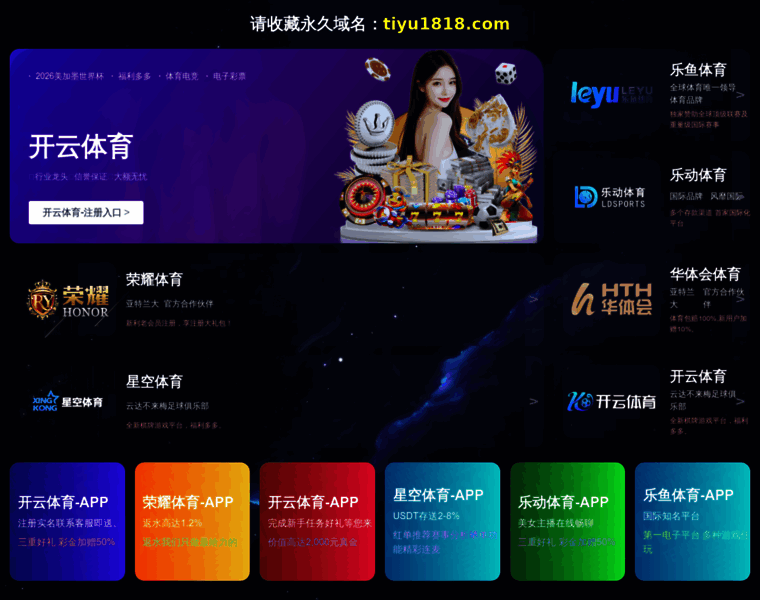The width and height of the screenshot is (760, 600).
Task: Expand the arrow in the 星空体育 row
Action: 534,401
